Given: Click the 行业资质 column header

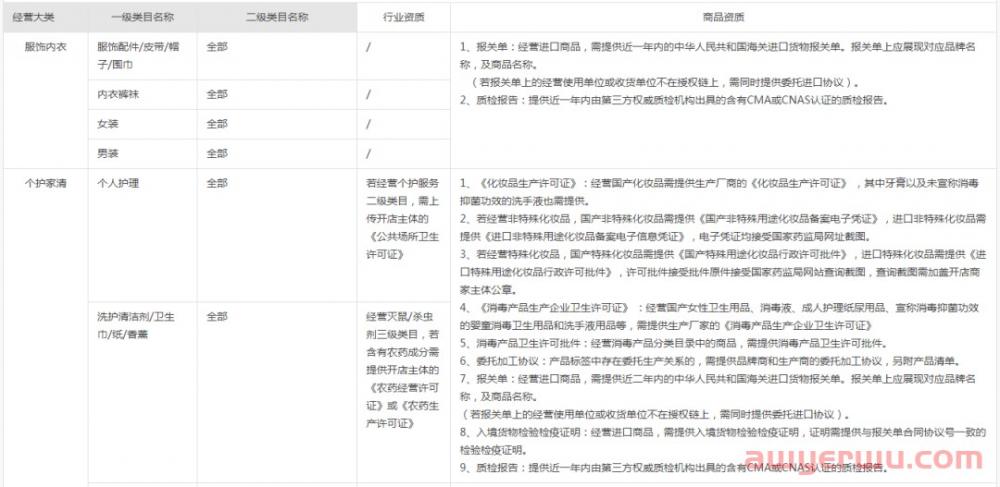Looking at the screenshot, I should click(x=403, y=17).
